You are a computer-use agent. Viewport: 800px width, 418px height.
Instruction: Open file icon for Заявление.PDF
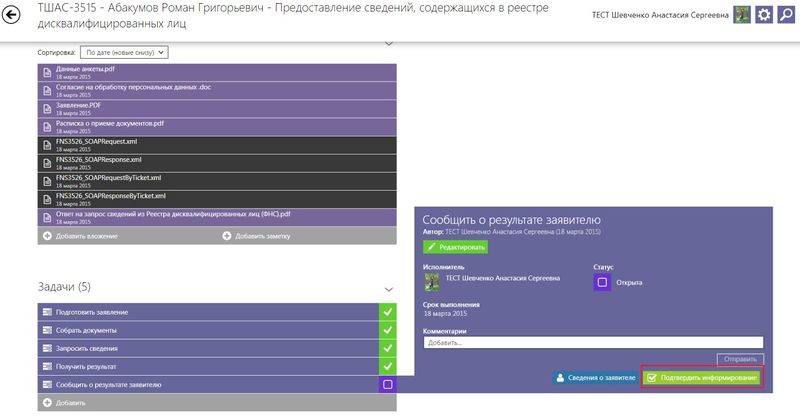point(47,109)
